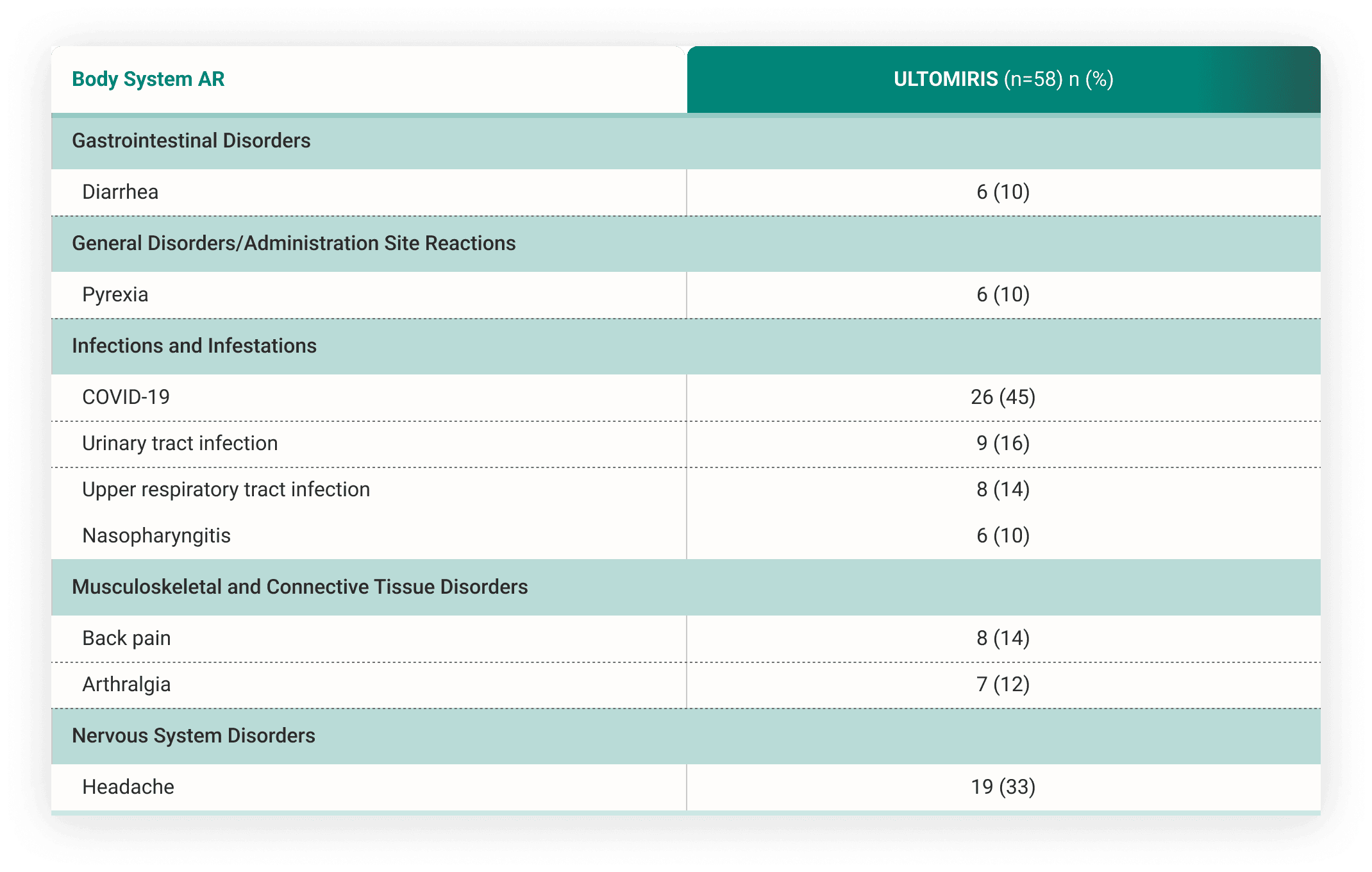
Task: Select Infections and Infestations section row
Action: tap(194, 346)
